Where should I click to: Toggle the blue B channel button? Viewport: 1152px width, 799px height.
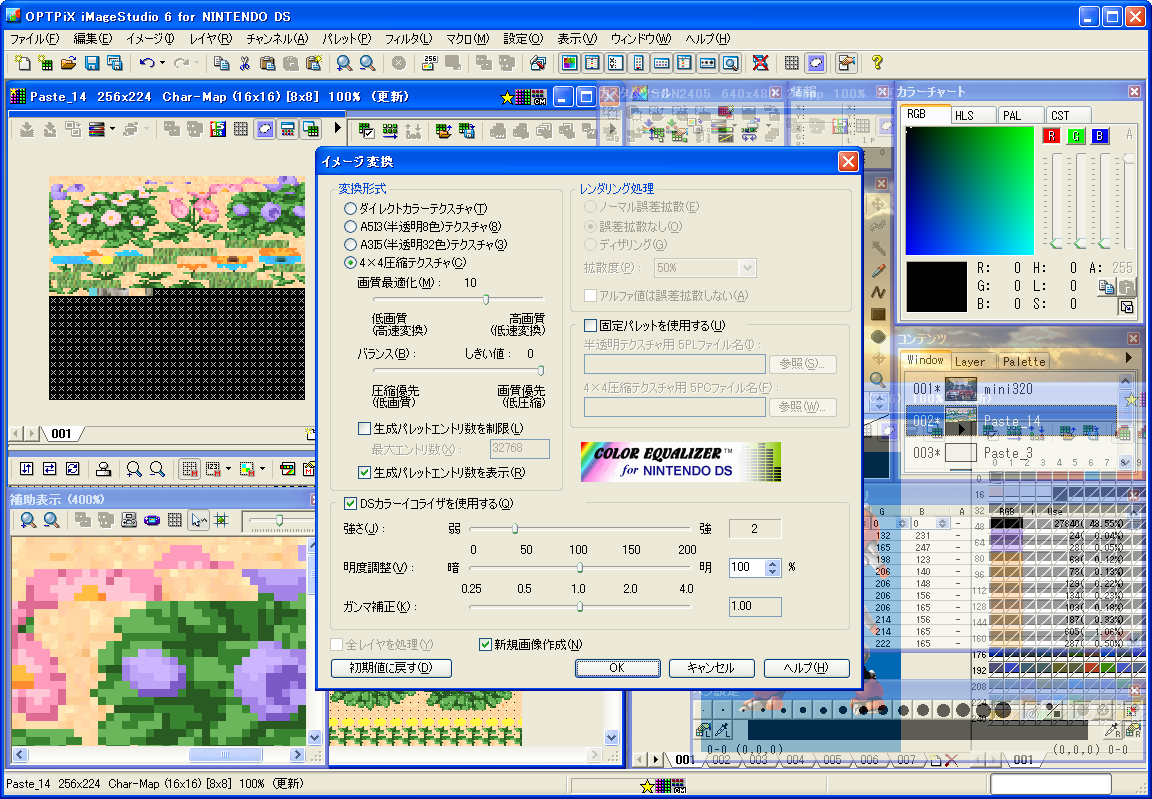pyautogui.click(x=1100, y=136)
